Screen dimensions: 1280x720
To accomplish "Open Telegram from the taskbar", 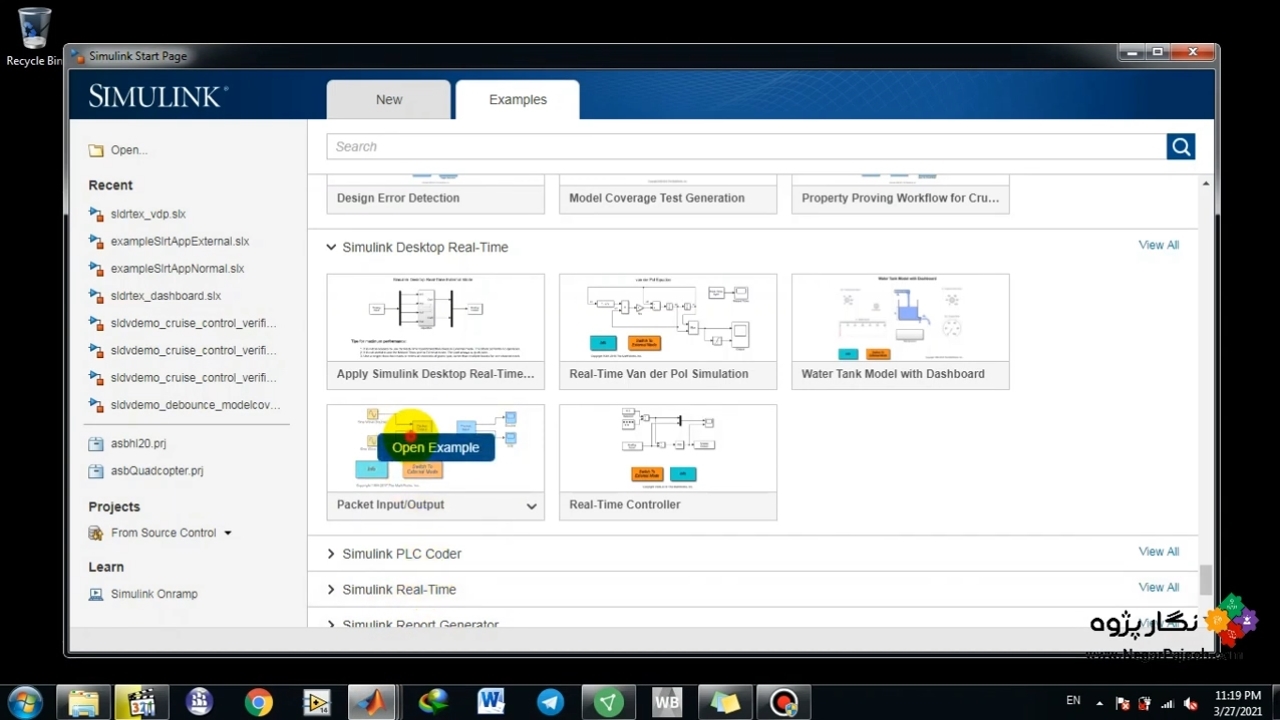I will 550,702.
